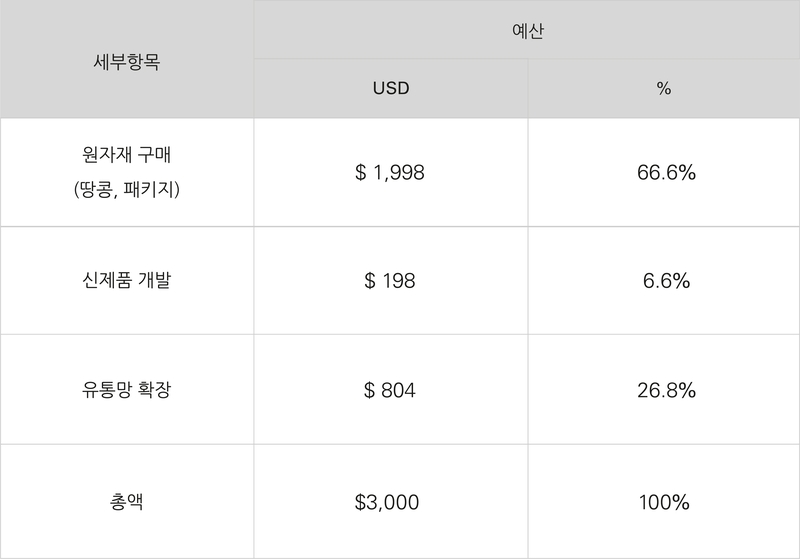Click the USD column header

pyautogui.click(x=390, y=88)
